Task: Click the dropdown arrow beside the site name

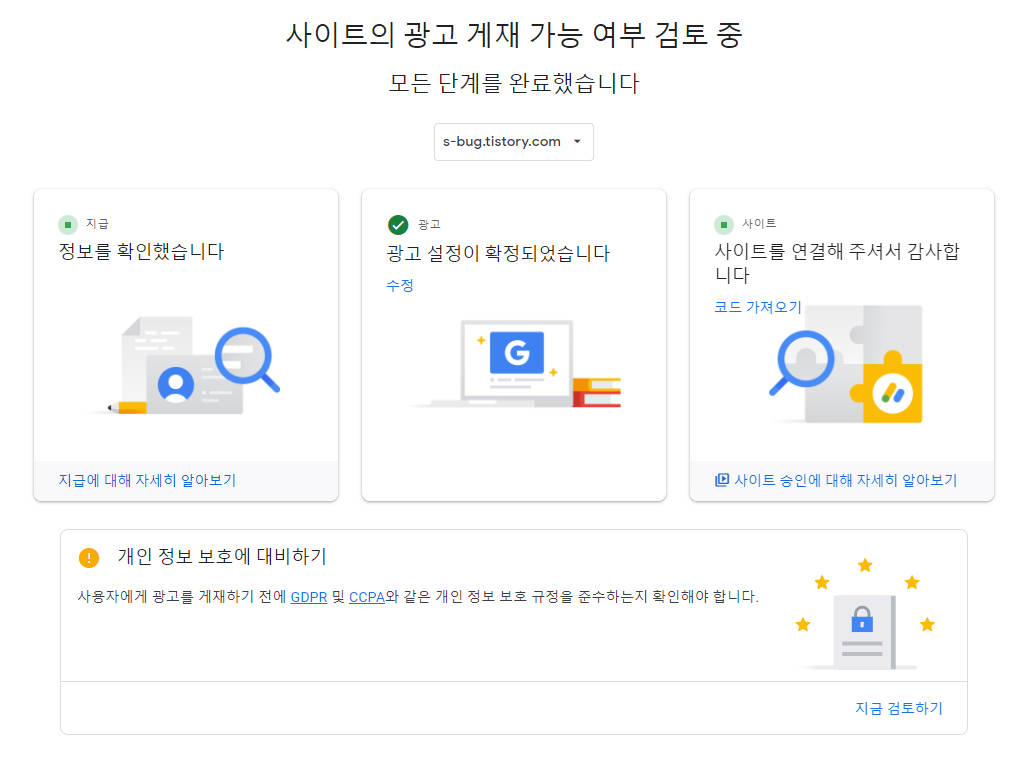Action: pyautogui.click(x=575, y=141)
